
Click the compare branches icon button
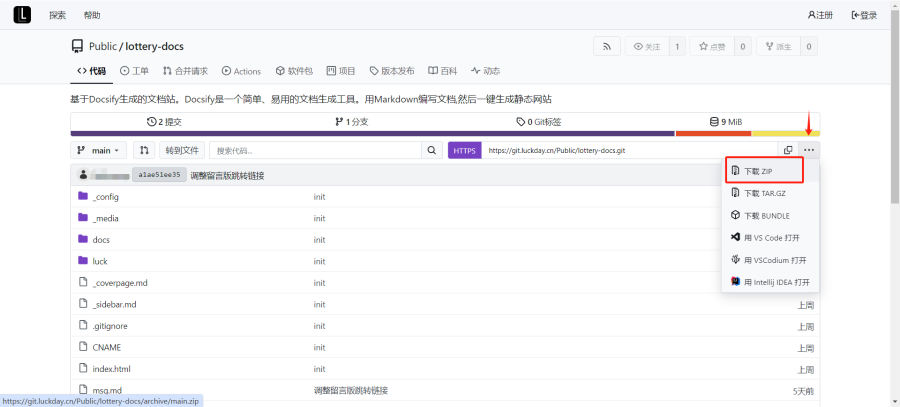click(144, 150)
